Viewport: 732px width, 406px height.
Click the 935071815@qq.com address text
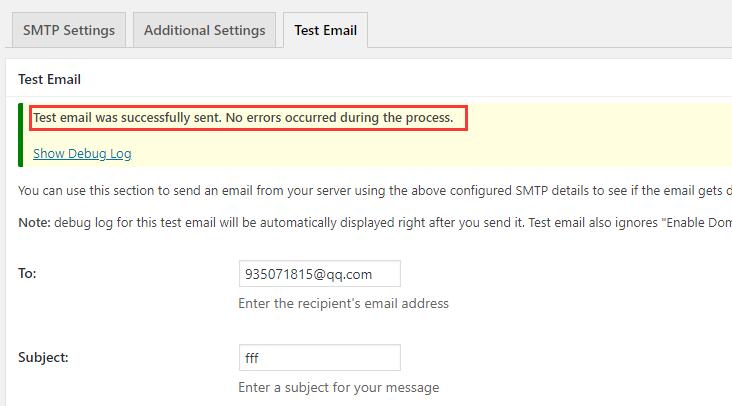click(309, 274)
